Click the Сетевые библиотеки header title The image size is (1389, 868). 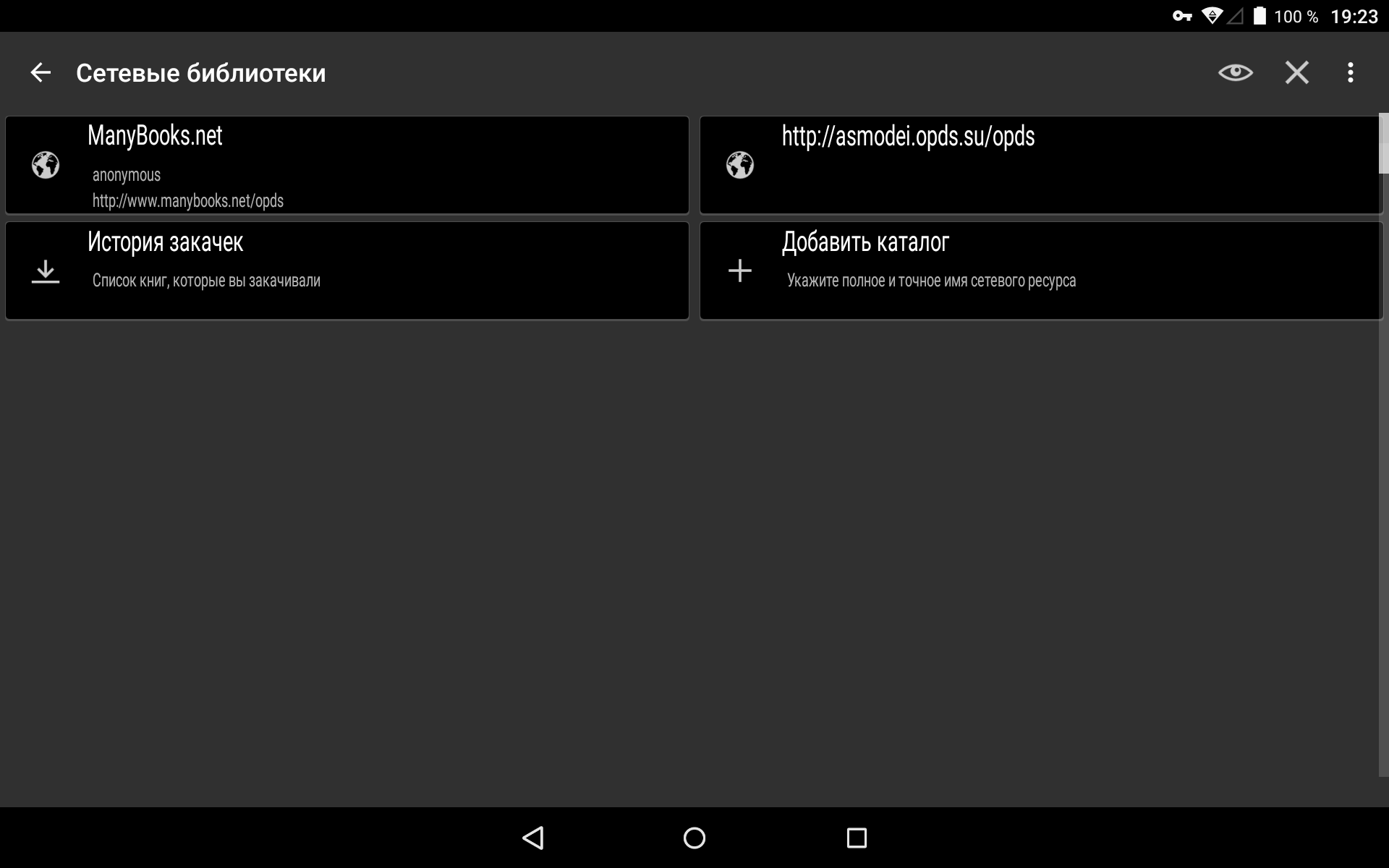point(200,73)
